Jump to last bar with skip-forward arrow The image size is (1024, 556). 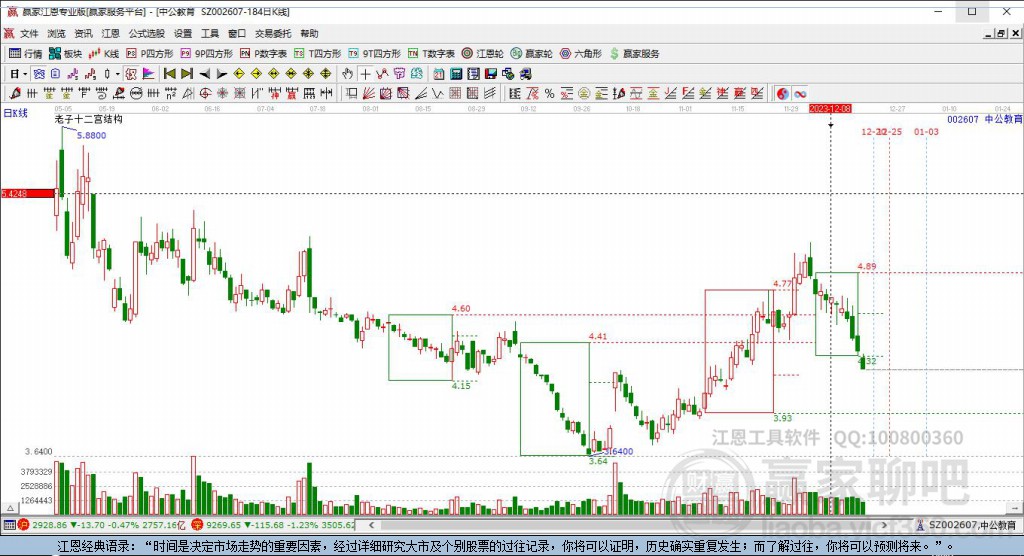click(187, 74)
